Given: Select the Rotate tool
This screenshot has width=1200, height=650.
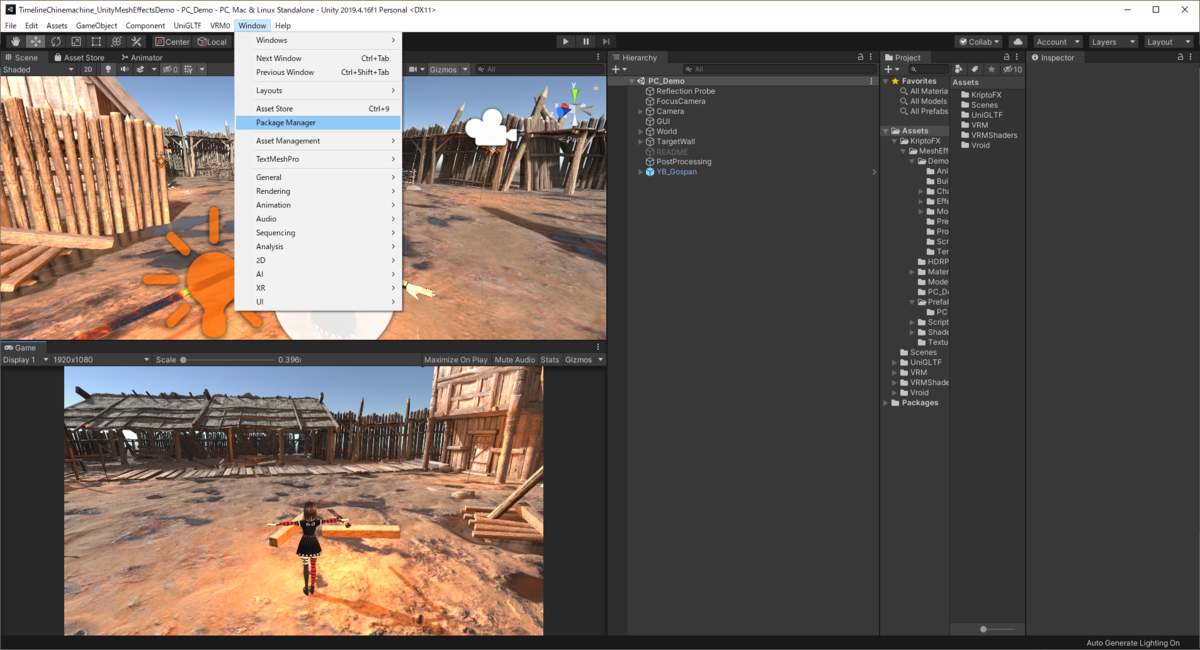Looking at the screenshot, I should point(56,42).
